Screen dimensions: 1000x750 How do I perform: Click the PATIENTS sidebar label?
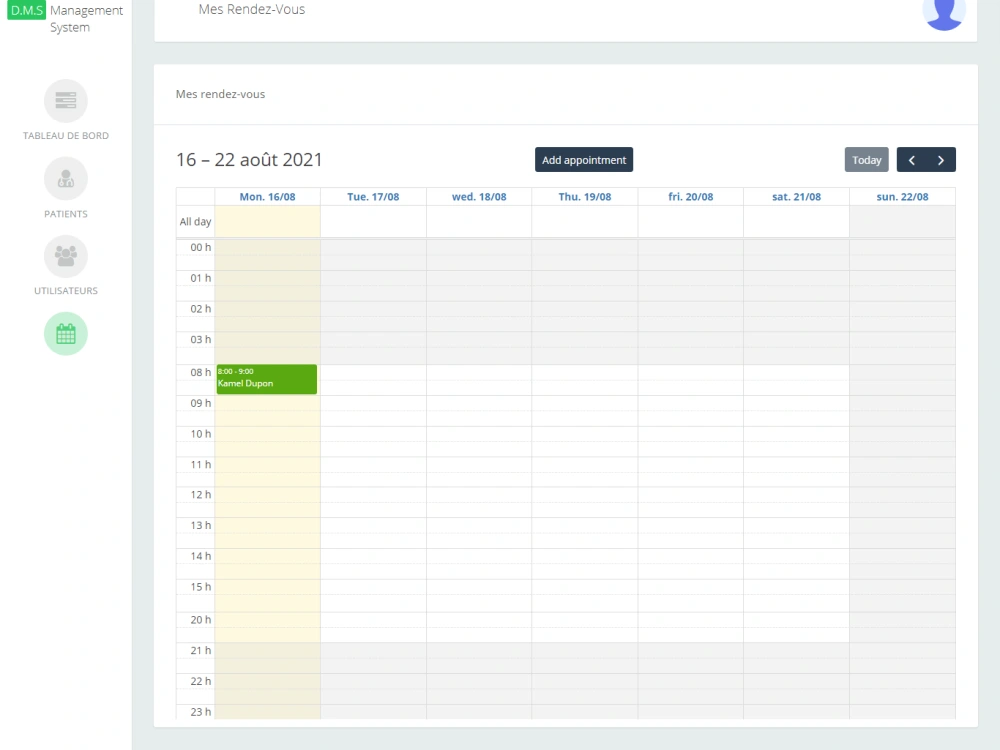[x=66, y=214]
